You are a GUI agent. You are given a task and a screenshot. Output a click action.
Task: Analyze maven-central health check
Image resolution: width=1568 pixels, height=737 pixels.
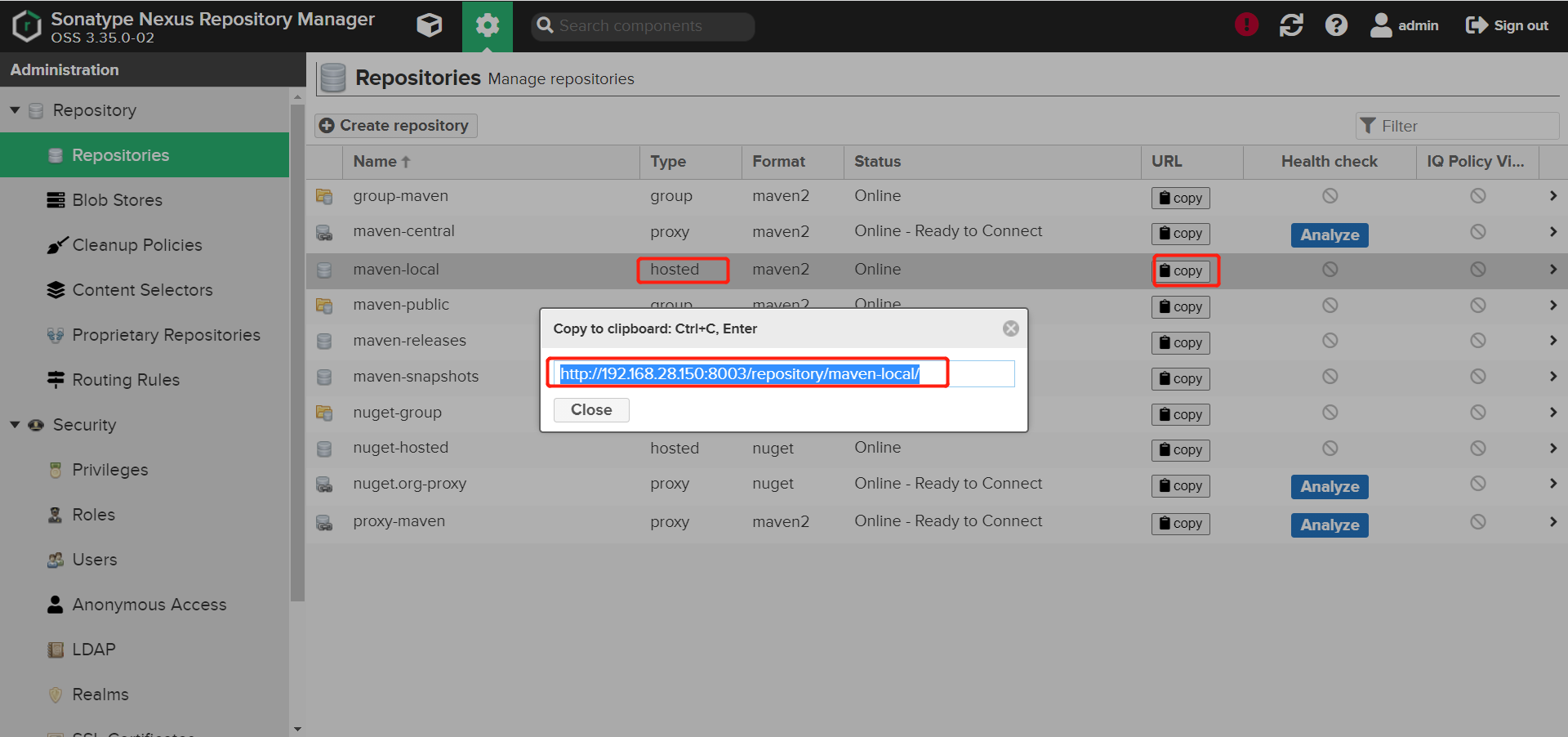point(1330,235)
